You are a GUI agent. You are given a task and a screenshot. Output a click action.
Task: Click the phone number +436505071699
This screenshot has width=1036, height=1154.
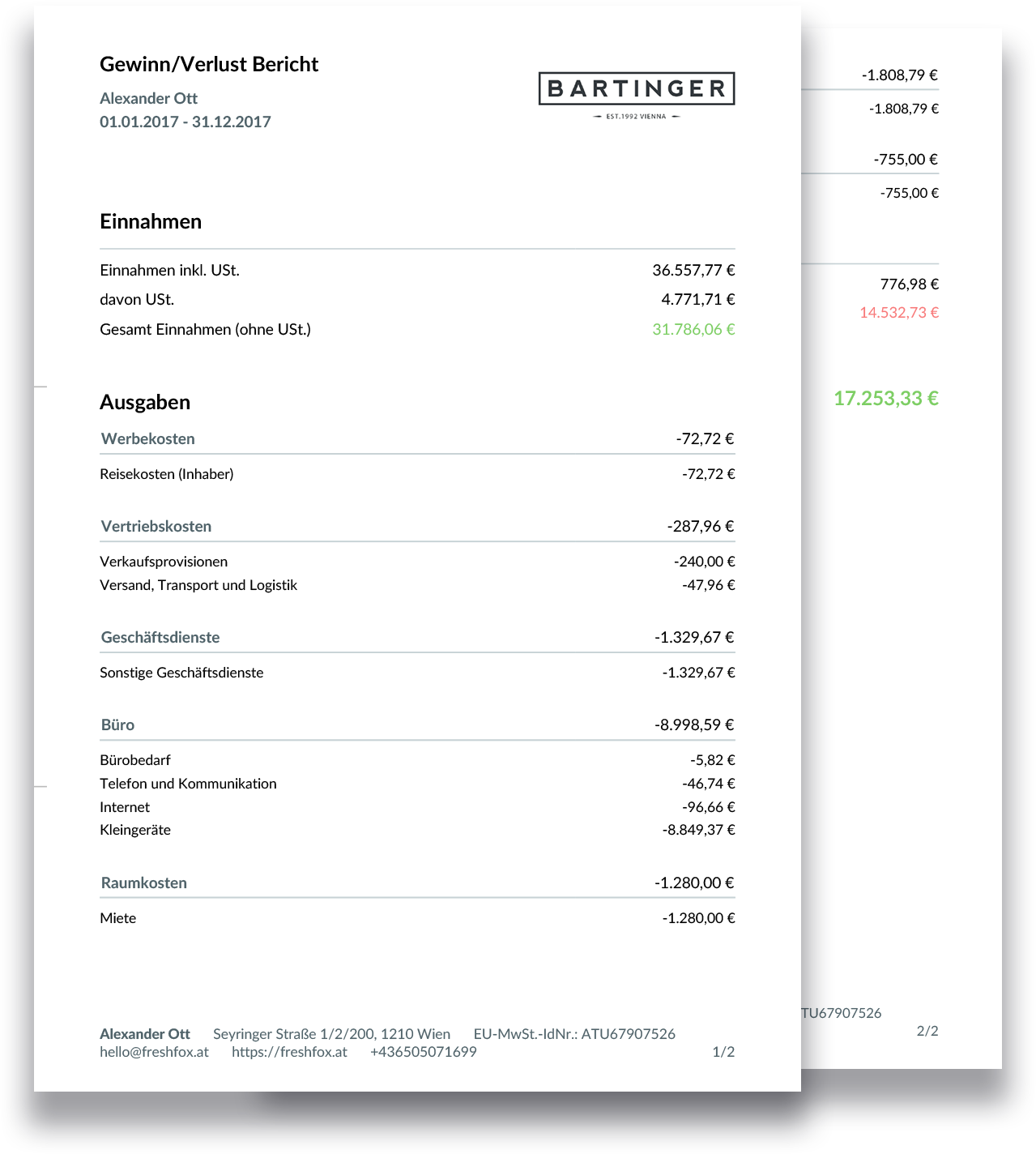423,1052
